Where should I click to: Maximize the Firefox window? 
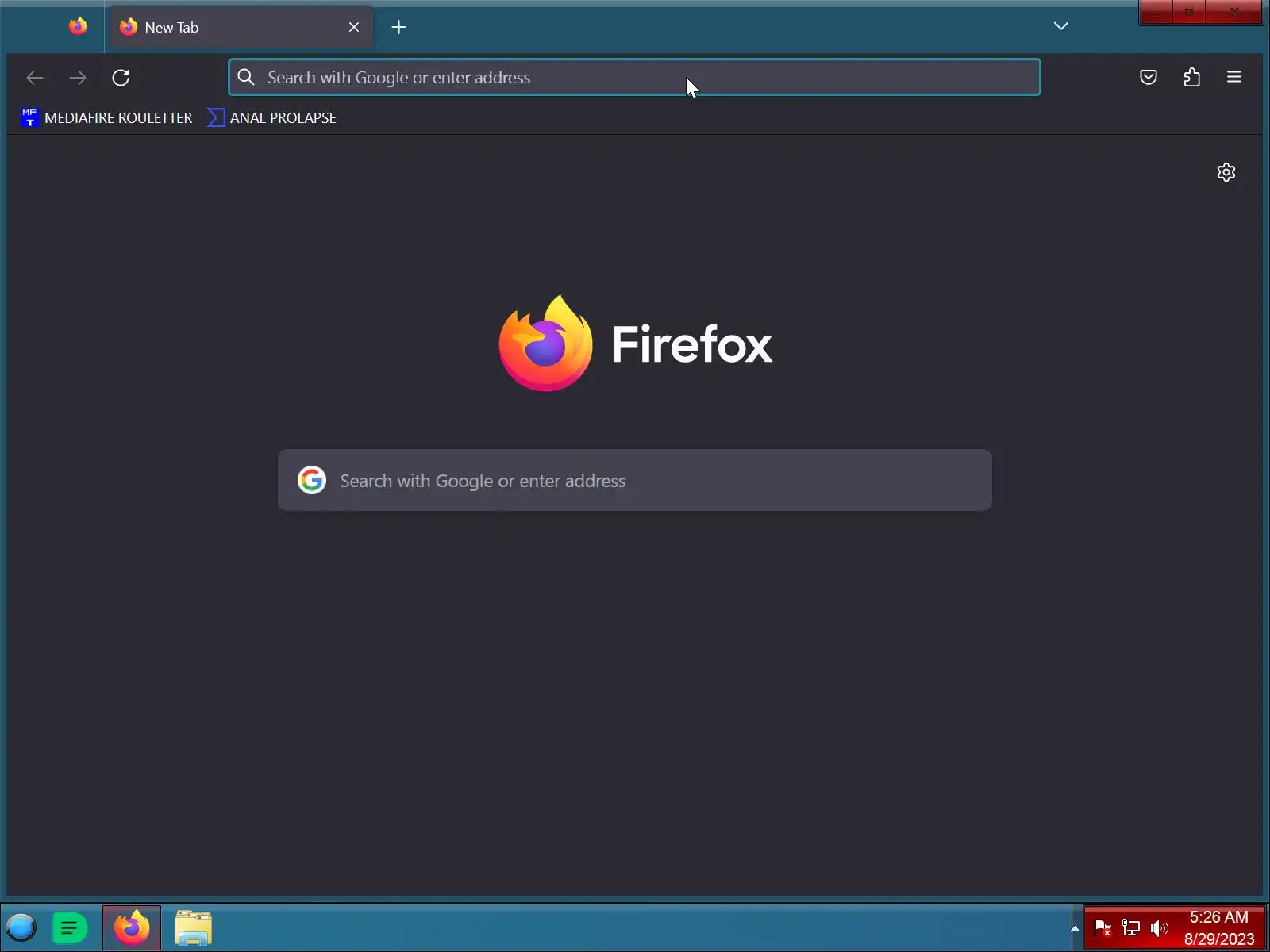pos(1189,12)
